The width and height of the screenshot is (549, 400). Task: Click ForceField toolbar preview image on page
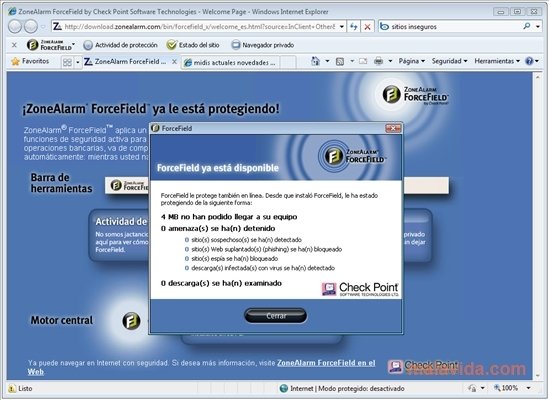tap(127, 185)
